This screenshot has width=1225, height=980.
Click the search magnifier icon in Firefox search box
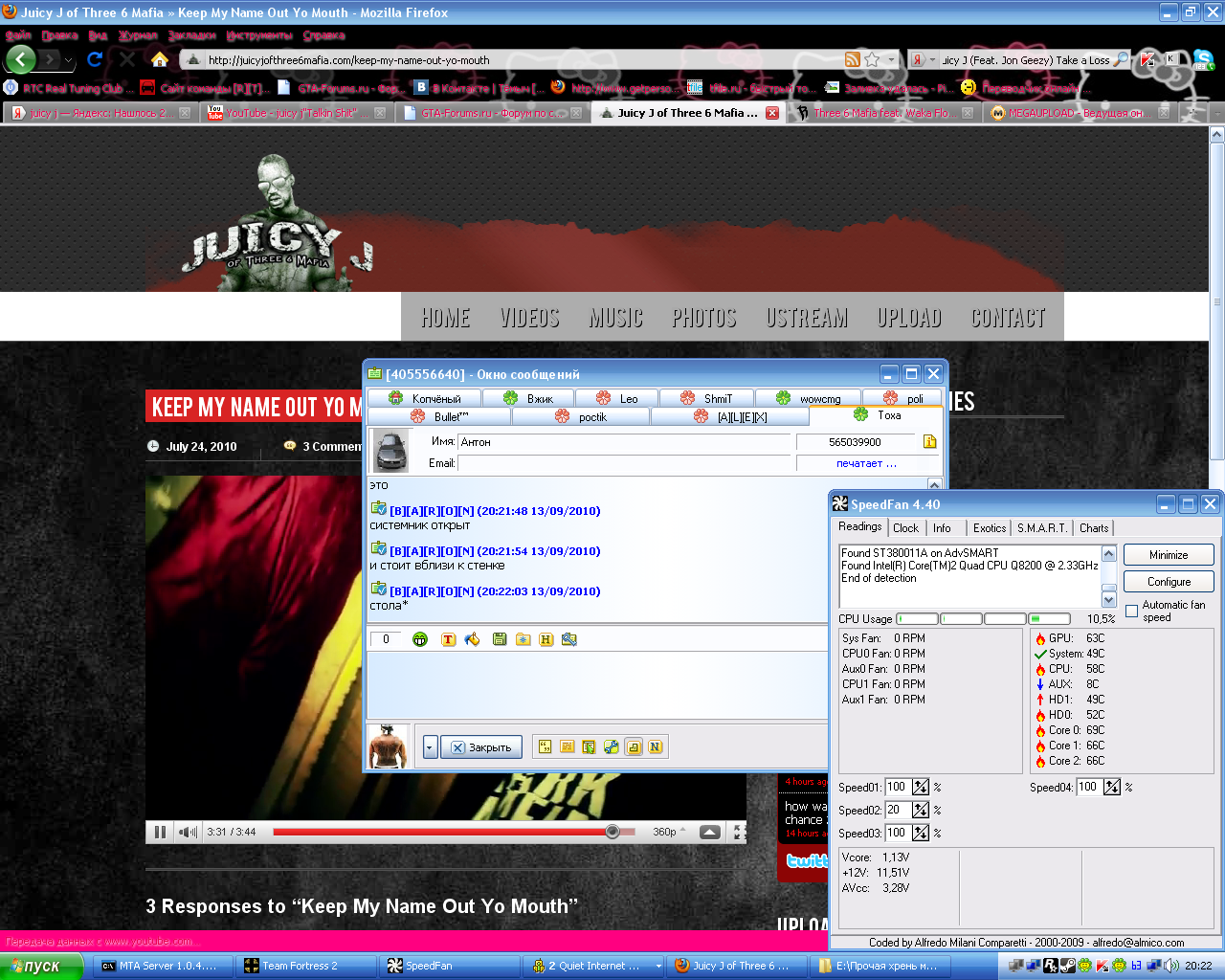pyautogui.click(x=1121, y=59)
